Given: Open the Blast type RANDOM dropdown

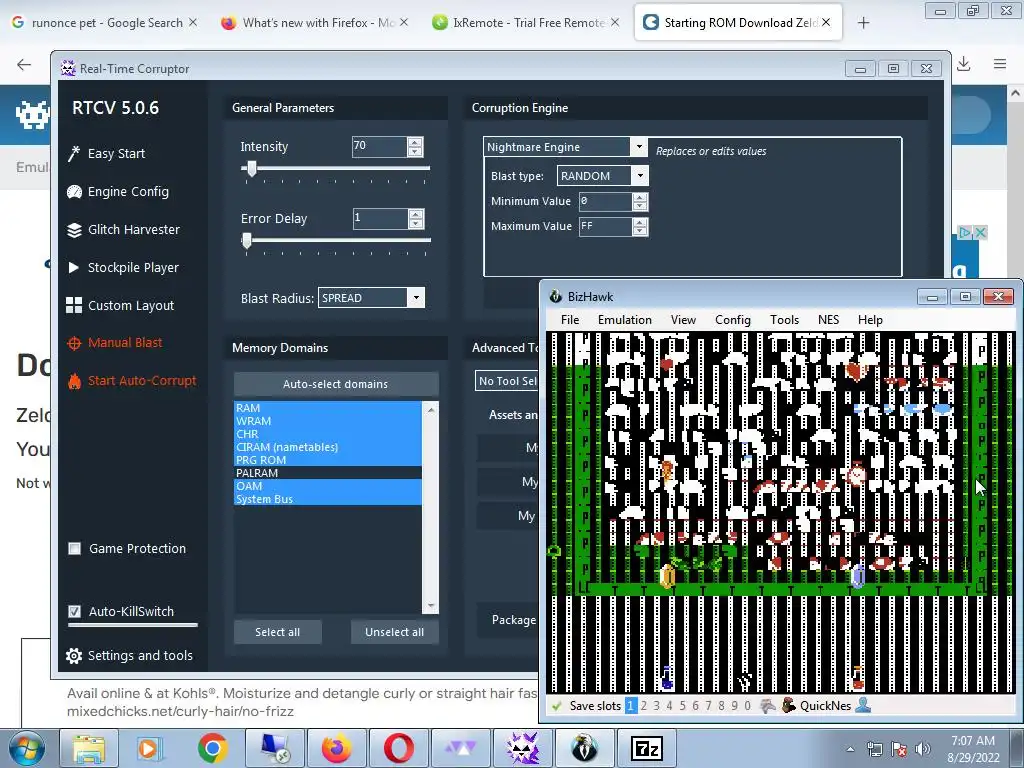Looking at the screenshot, I should [x=640, y=176].
